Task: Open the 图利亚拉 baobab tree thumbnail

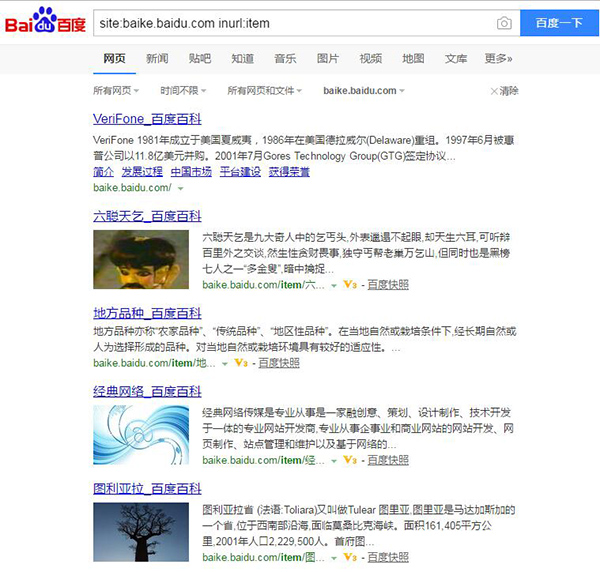Action: (x=141, y=532)
